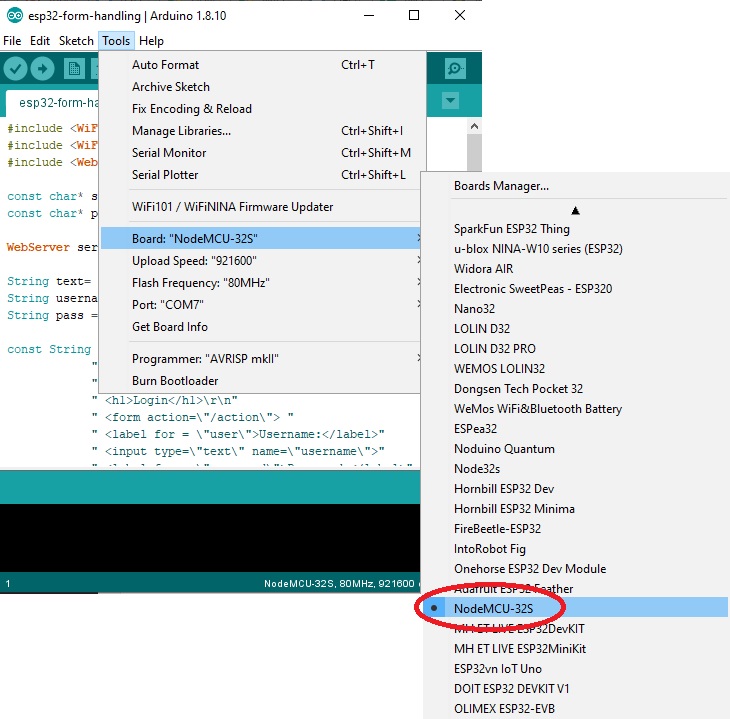
Task: Select WEMOS LOLIN32 board
Action: [575, 369]
